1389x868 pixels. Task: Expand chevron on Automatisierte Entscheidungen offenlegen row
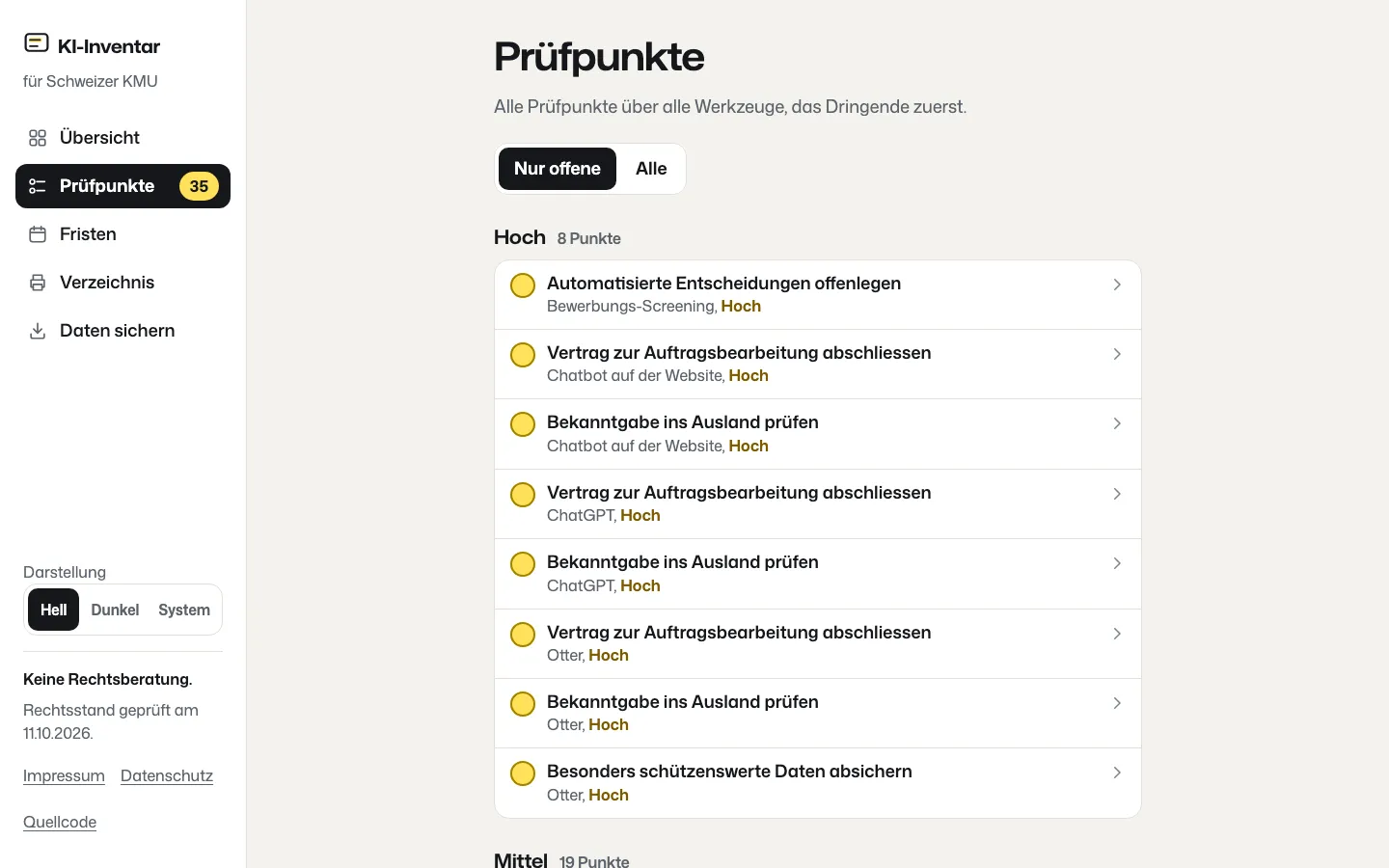pyautogui.click(x=1117, y=285)
